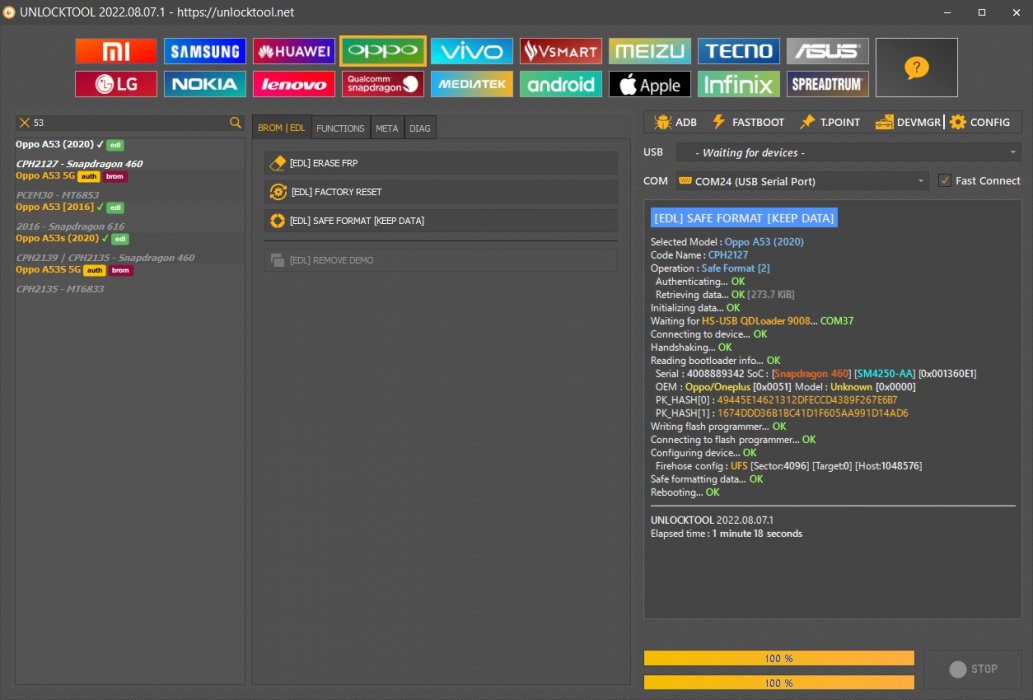Viewport: 1033px width, 700px height.
Task: Select the Oppo brand logo
Action: click(383, 51)
